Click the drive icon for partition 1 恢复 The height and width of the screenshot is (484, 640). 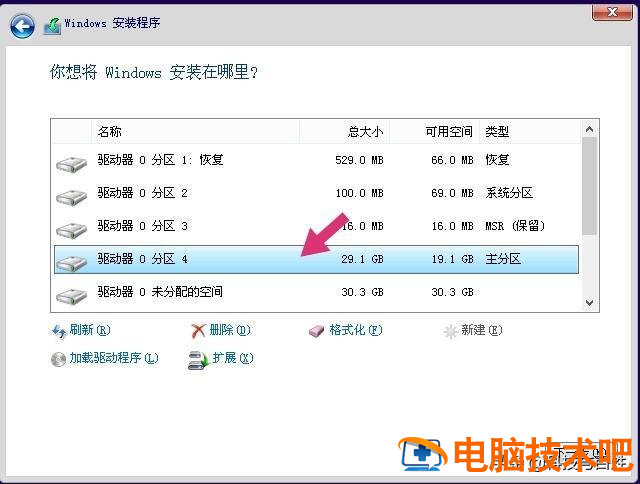[71, 164]
